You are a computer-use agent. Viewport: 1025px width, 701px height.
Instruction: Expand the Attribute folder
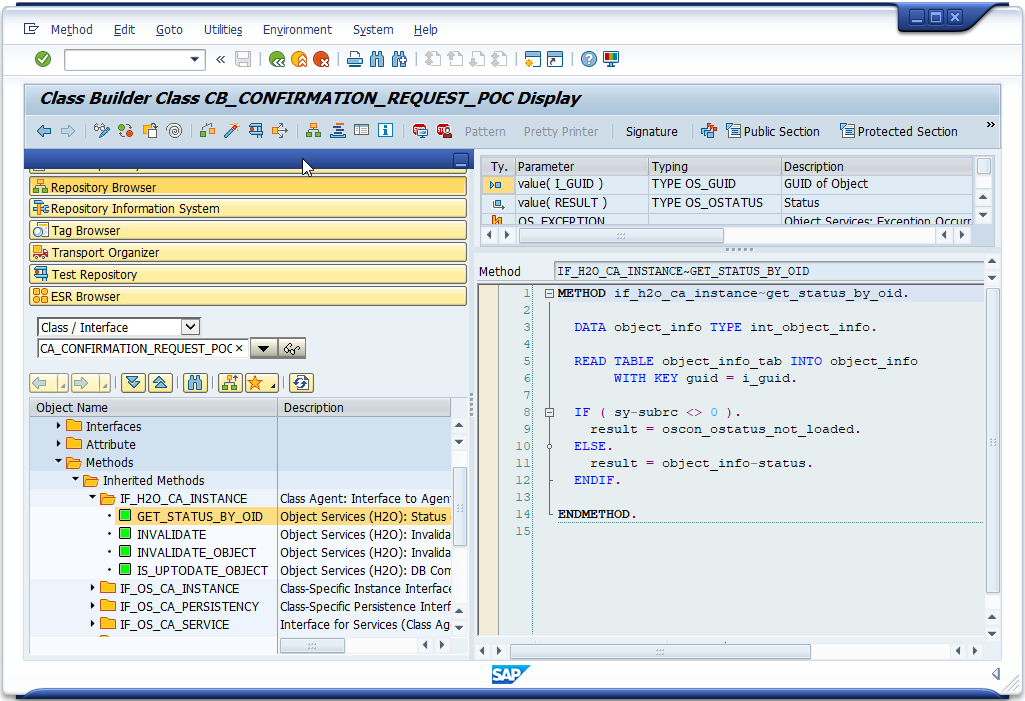pyautogui.click(x=59, y=444)
